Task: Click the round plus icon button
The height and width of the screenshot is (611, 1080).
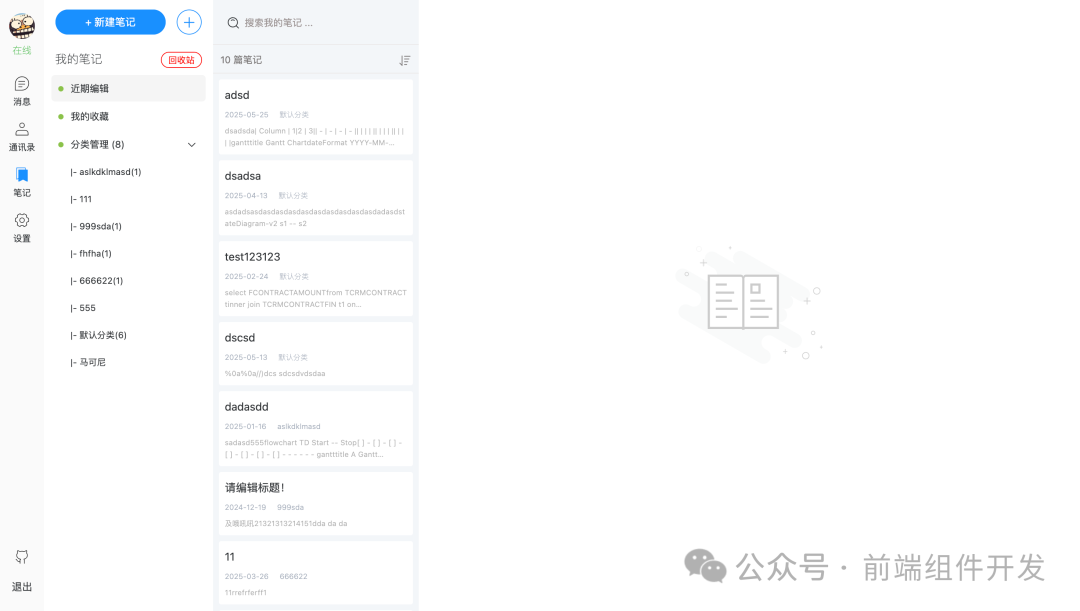Action: 189,22
